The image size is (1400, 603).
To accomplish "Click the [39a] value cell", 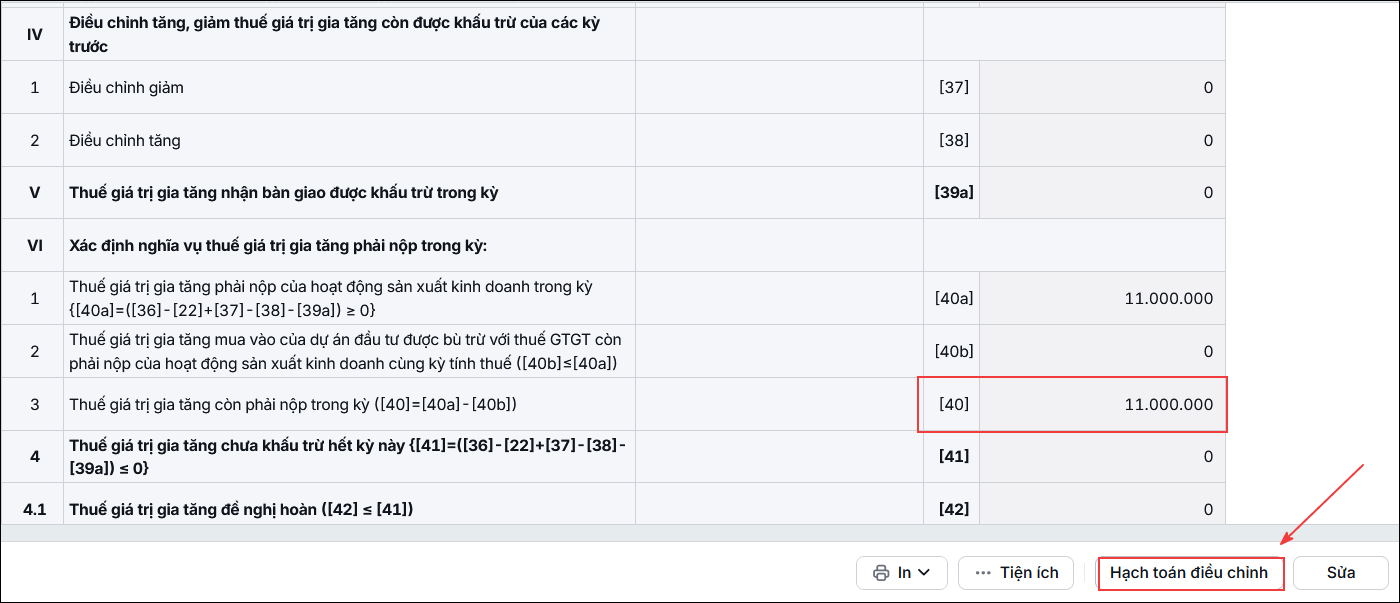I will [1102, 193].
